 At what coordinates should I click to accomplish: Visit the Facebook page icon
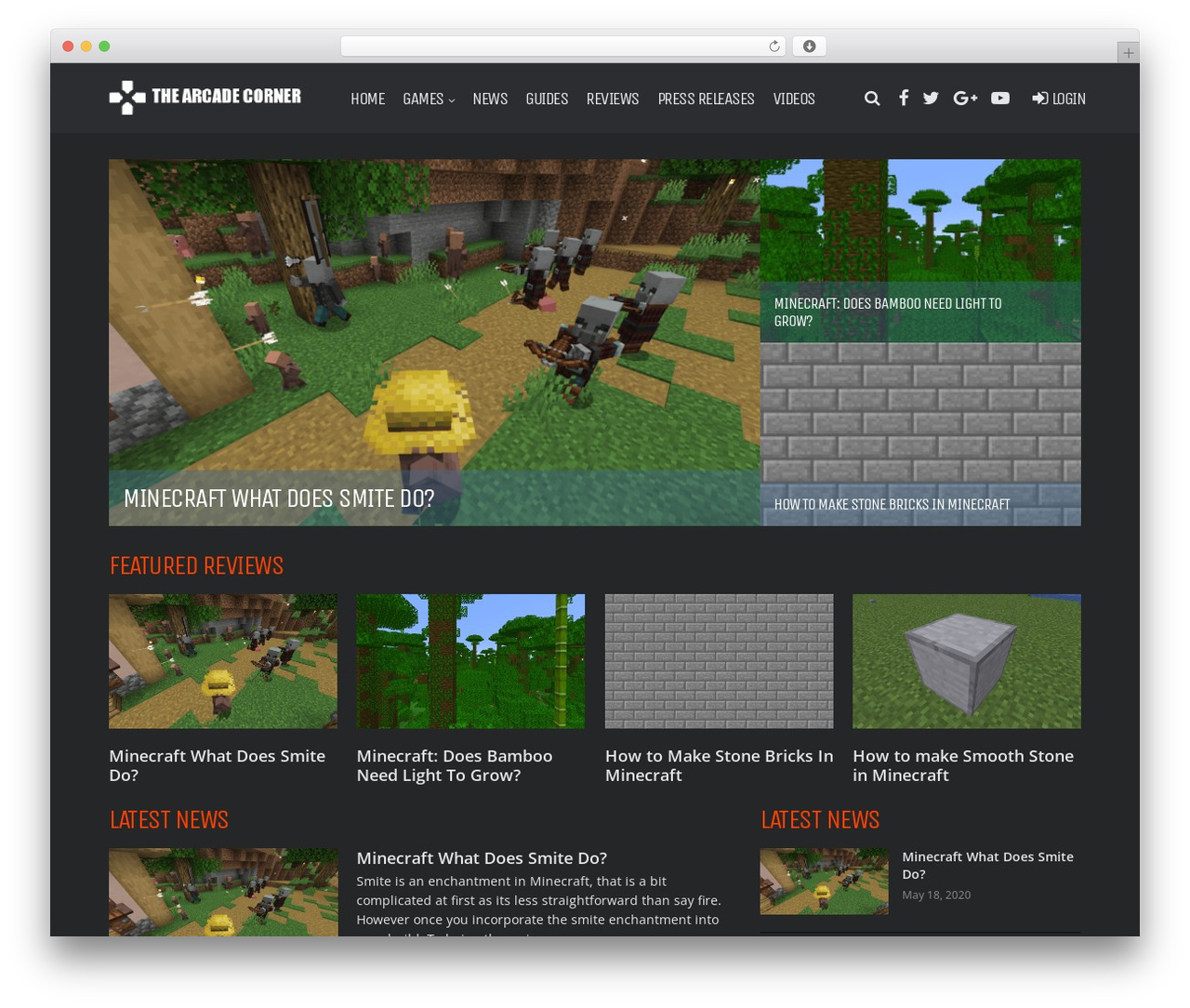click(x=903, y=98)
